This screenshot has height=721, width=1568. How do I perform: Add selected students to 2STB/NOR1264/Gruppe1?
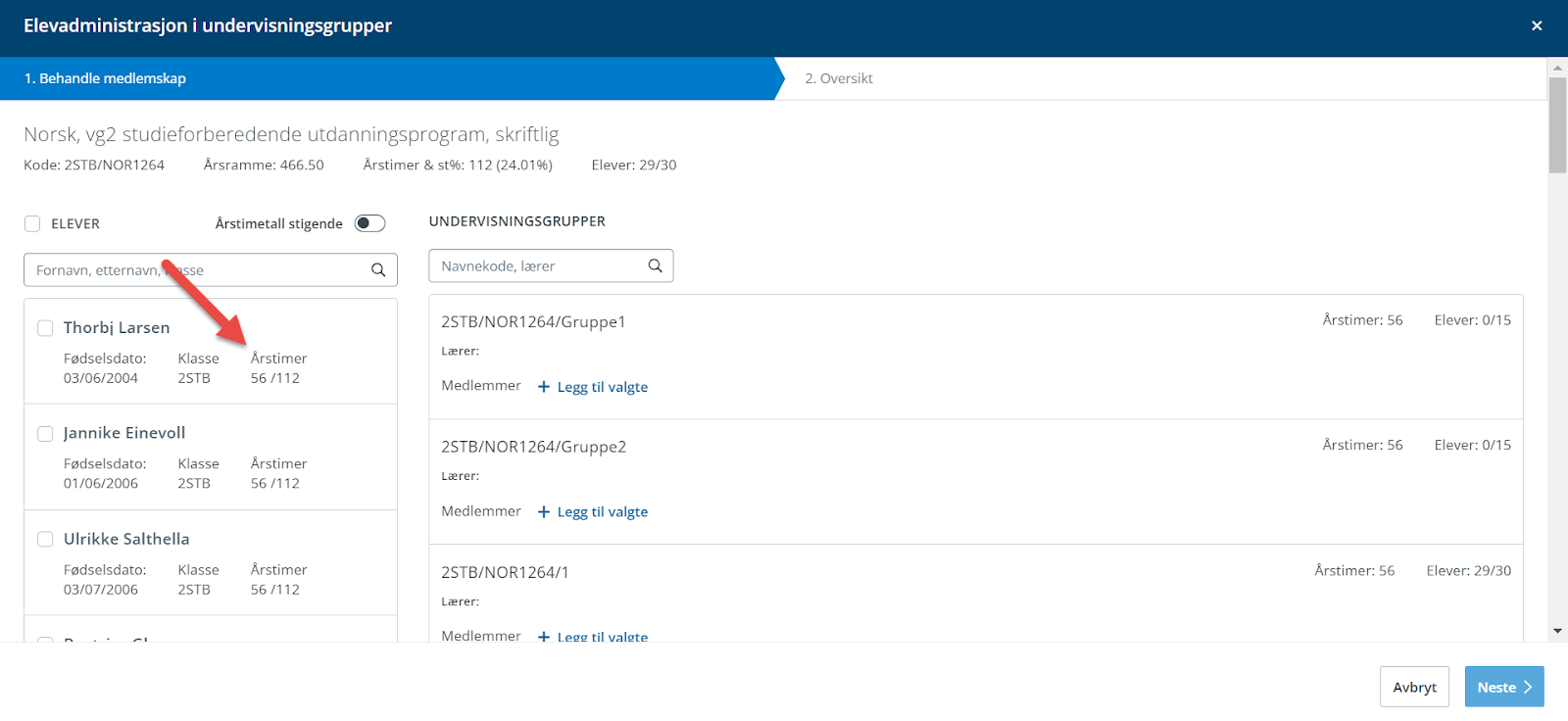tap(593, 387)
